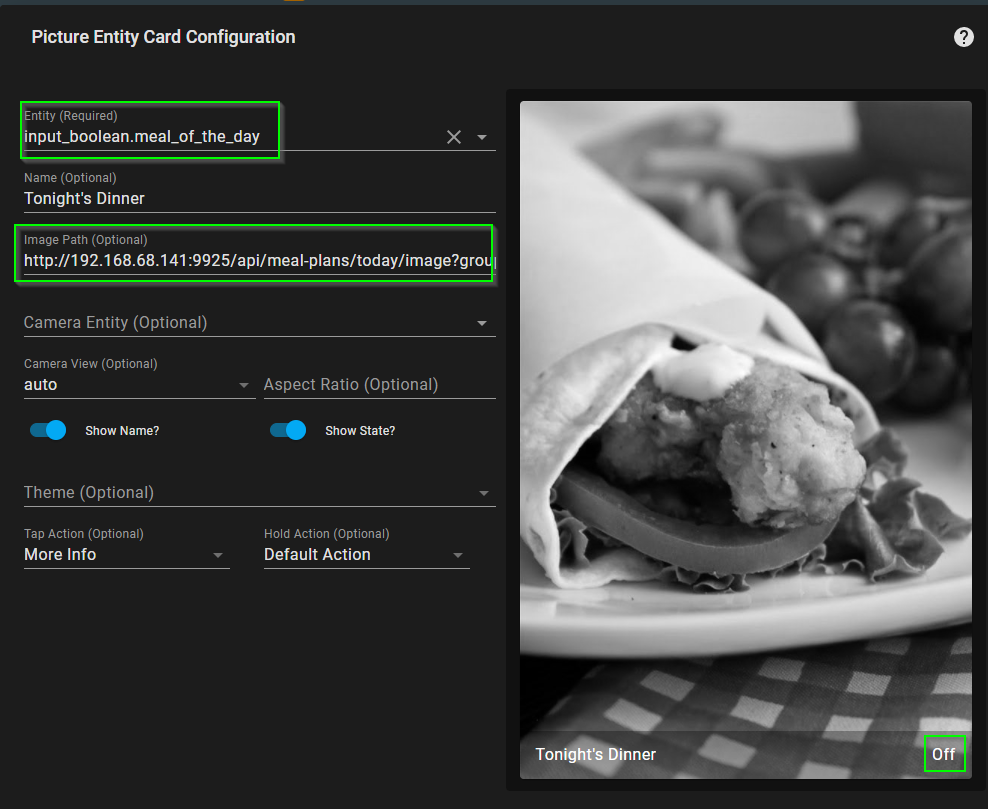Screen dimensions: 988x809
Task: Click the Aspect Ratio field
Action: coord(379,384)
